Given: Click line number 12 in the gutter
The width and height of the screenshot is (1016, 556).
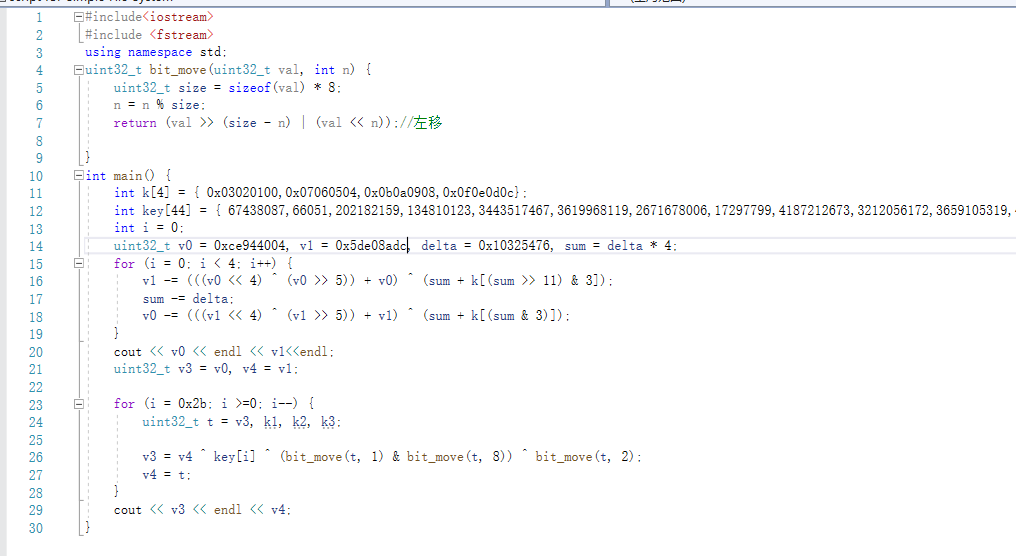Looking at the screenshot, I should coord(36,211).
